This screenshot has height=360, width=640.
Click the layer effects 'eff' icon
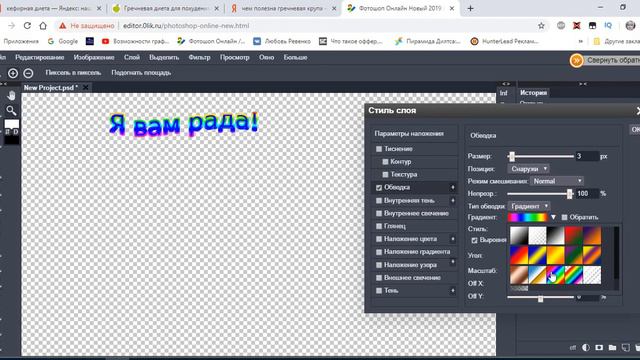click(x=573, y=348)
